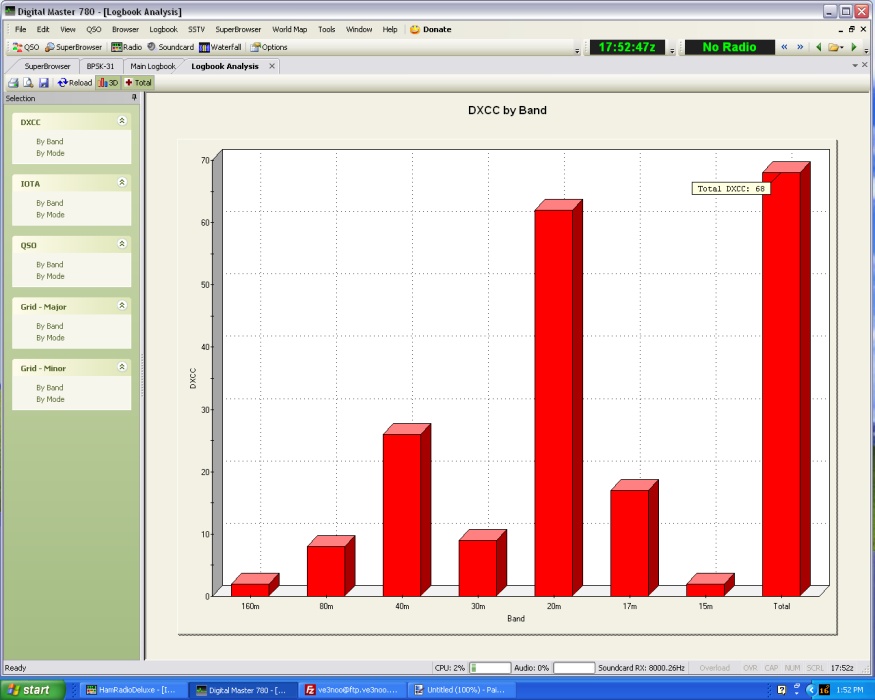Viewport: 875px width, 700px height.
Task: Open Print Preview in the analysis toolbar
Action: pyautogui.click(x=28, y=83)
